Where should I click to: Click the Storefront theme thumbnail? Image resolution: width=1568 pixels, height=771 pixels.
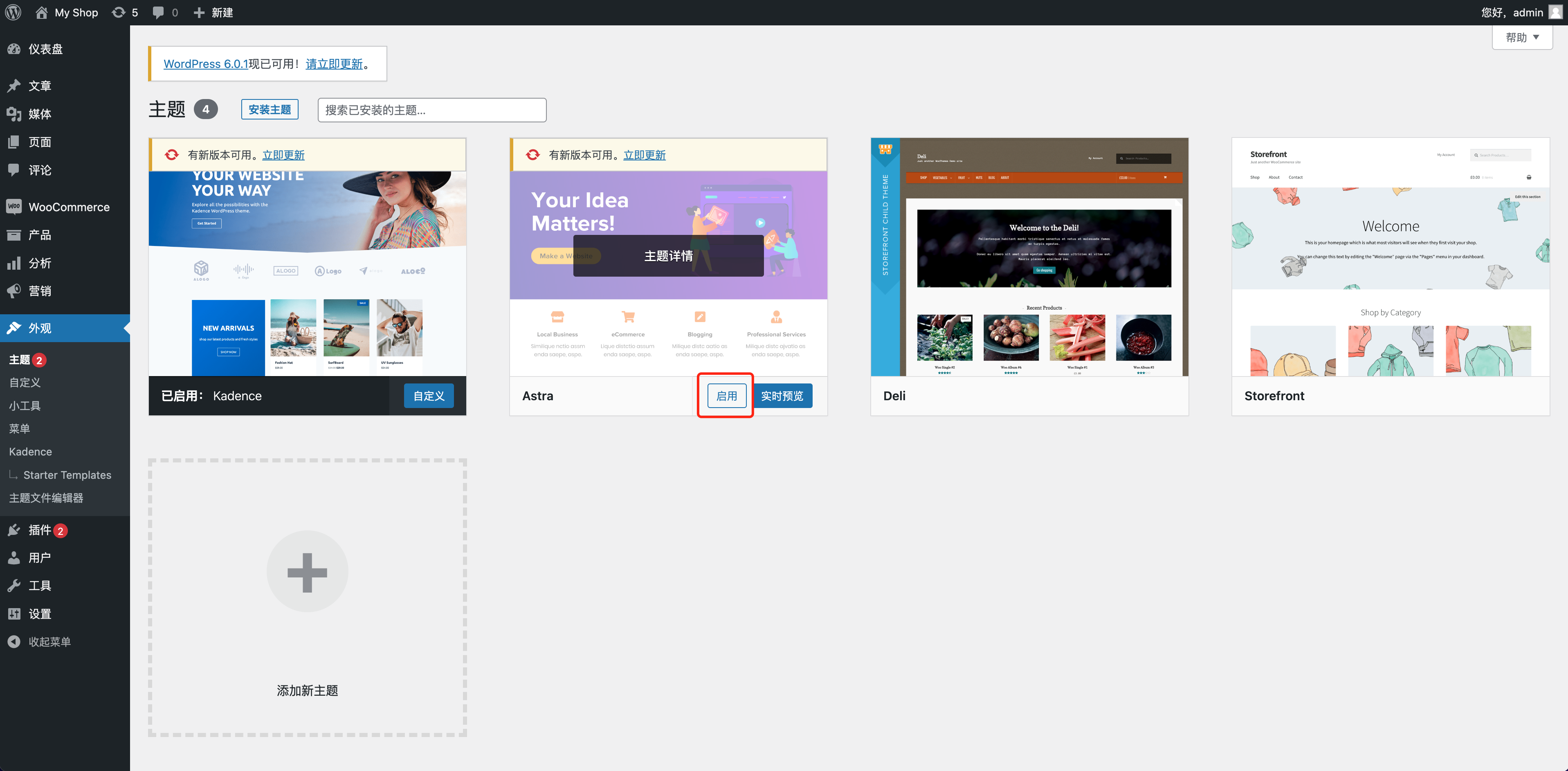pyautogui.click(x=1390, y=257)
